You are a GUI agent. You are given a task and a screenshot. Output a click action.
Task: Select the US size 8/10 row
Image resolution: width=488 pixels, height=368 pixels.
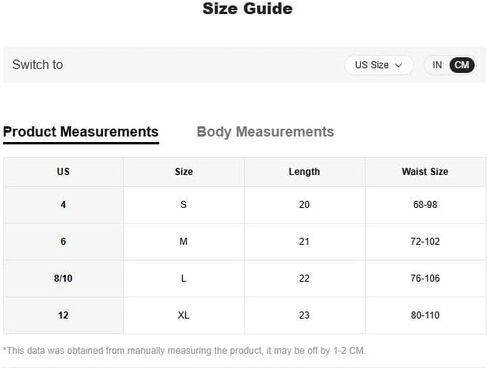tap(245, 278)
